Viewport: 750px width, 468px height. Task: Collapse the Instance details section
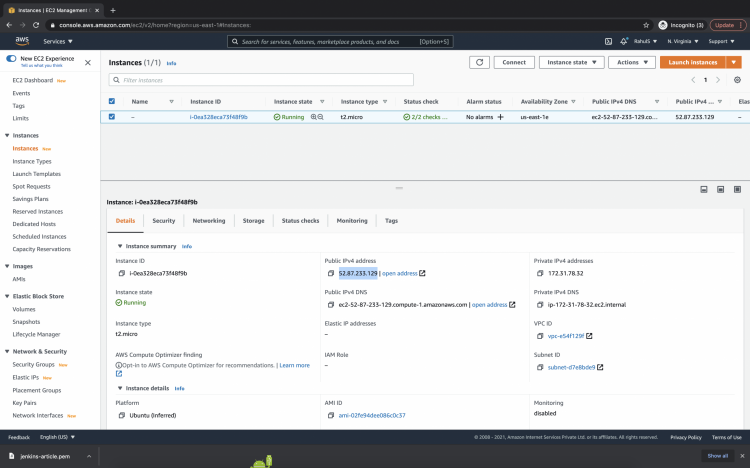point(120,388)
